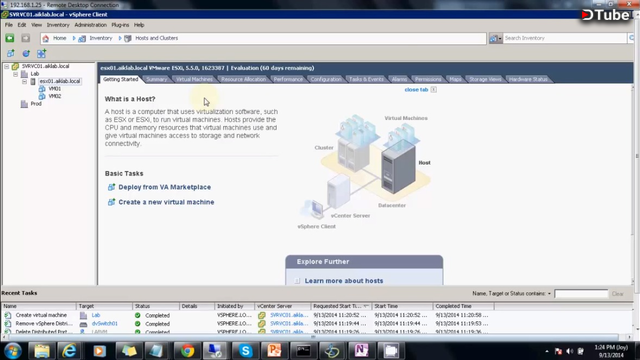Open the Help menu
The width and height of the screenshot is (640, 360).
click(139, 25)
